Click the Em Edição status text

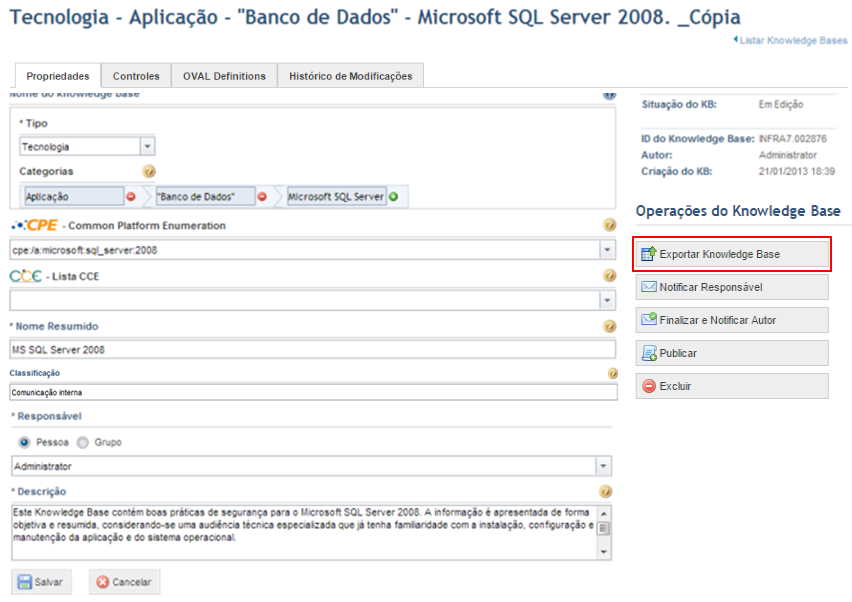(x=781, y=104)
